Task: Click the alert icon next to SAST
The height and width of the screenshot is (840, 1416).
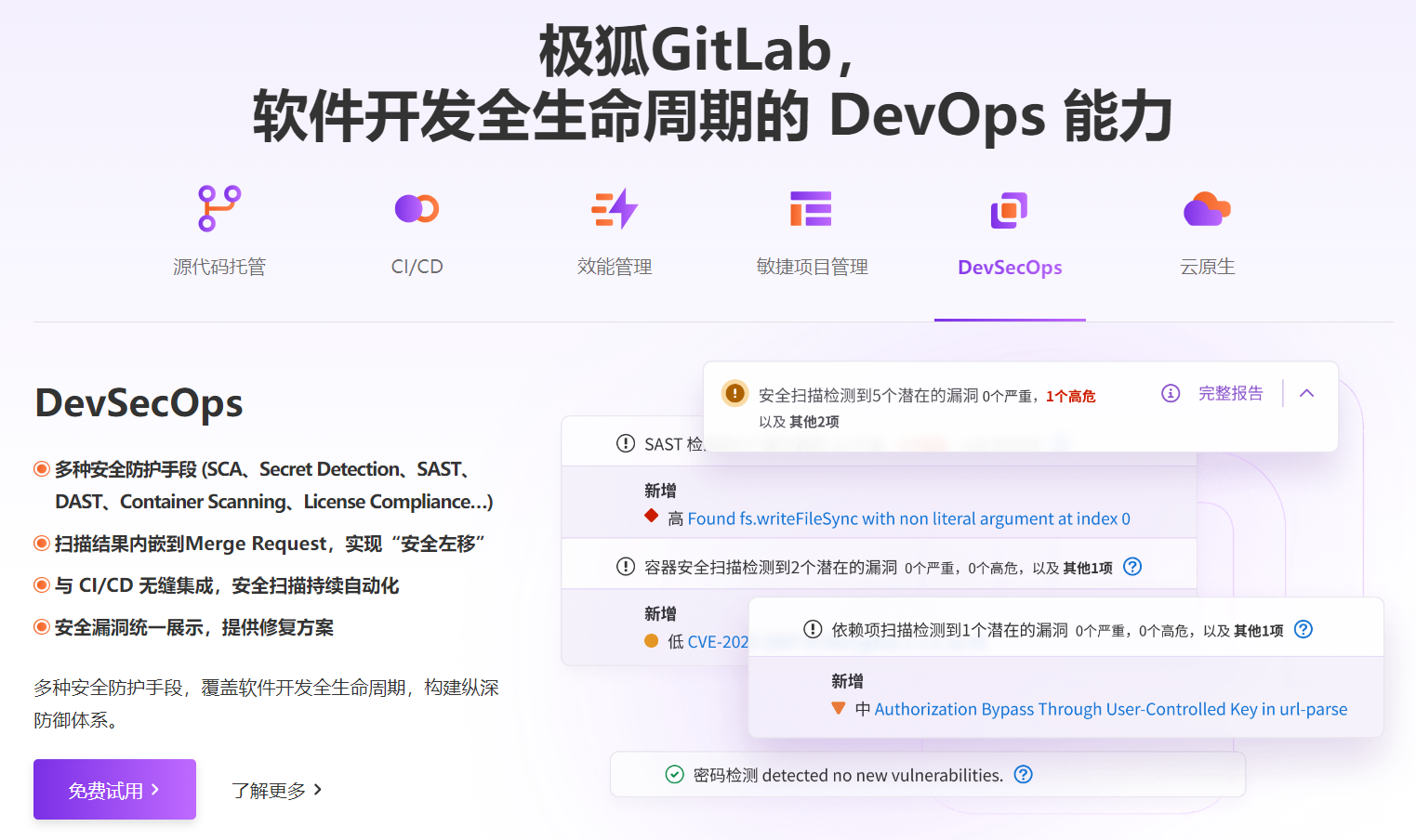Action: pyautogui.click(x=626, y=443)
